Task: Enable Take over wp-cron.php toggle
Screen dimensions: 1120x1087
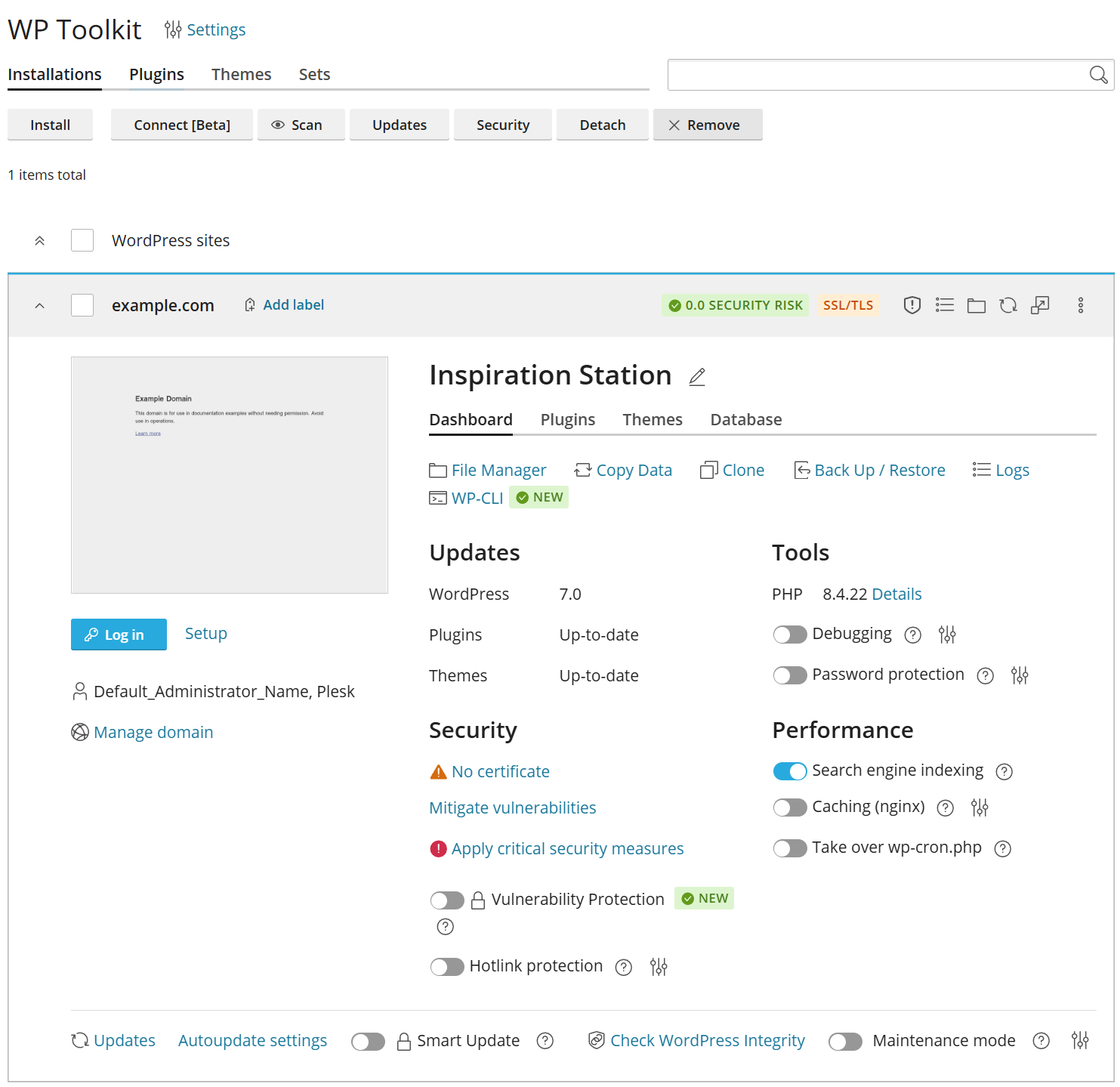Action: coord(790,848)
